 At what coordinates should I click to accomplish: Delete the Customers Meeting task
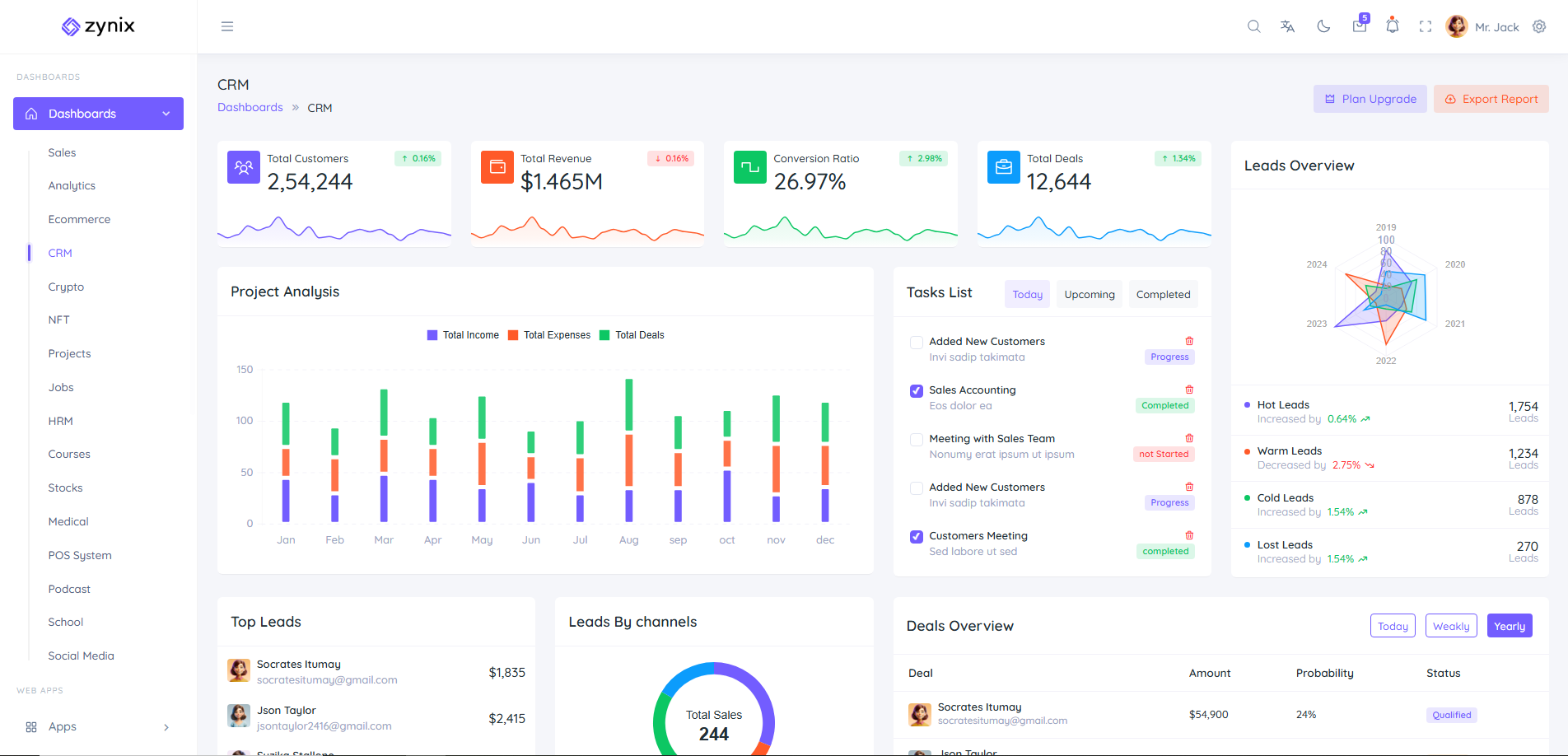pyautogui.click(x=1189, y=535)
